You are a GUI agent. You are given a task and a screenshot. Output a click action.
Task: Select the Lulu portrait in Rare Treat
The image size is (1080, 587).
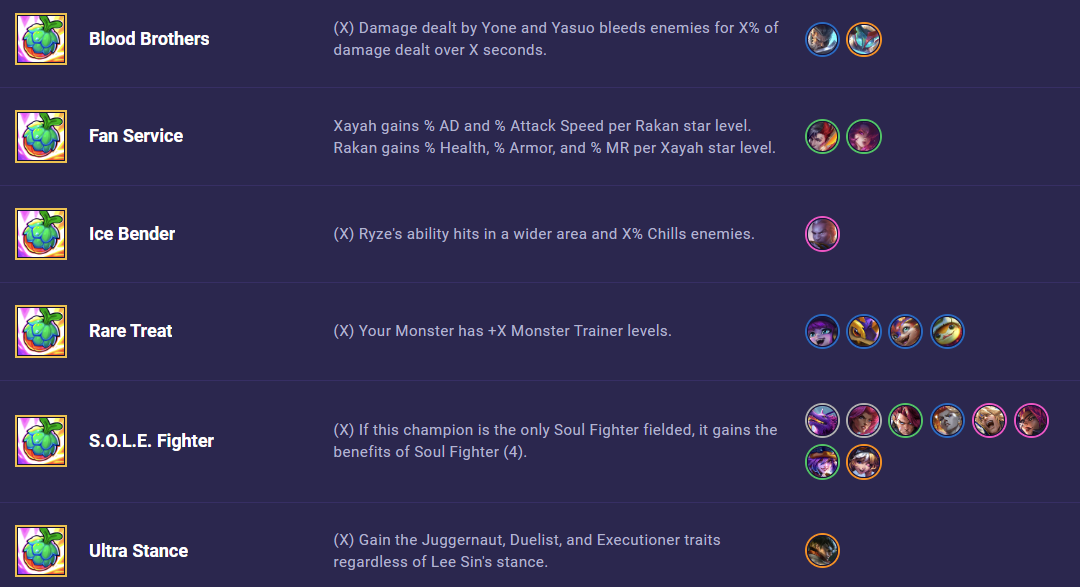822,331
